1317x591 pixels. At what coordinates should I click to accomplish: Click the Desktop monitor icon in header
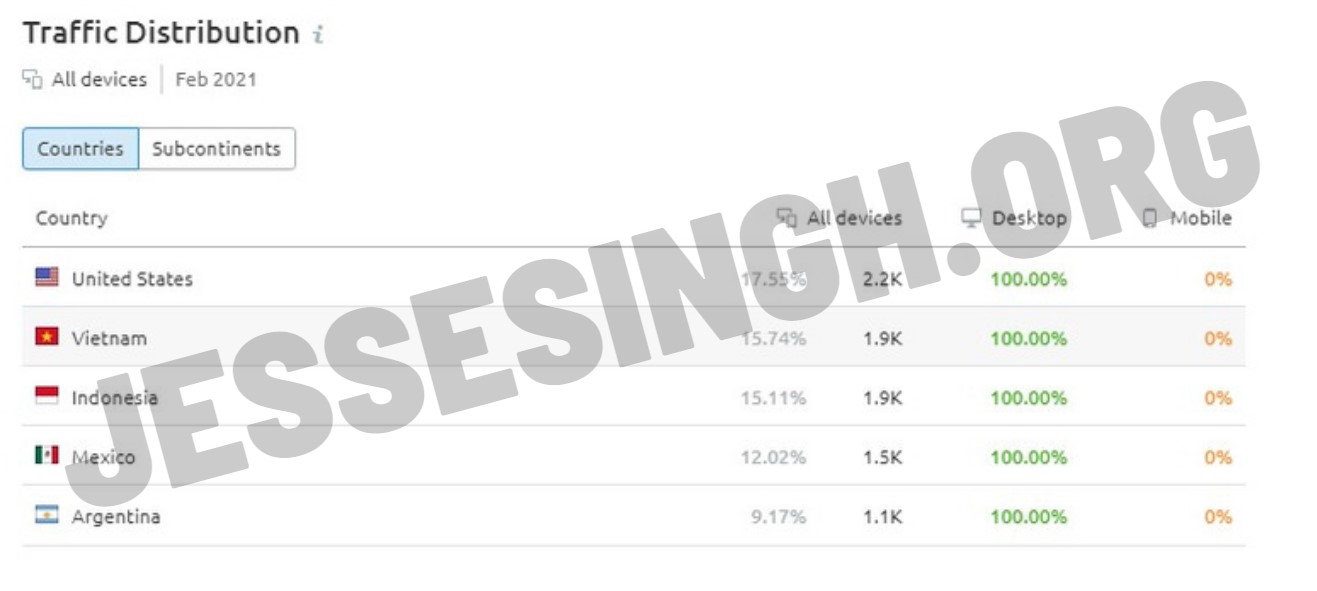(971, 218)
